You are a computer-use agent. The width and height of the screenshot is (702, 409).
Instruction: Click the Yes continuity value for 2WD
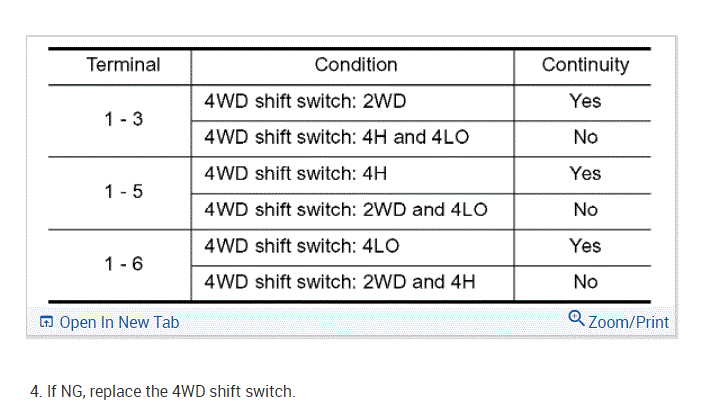585,101
